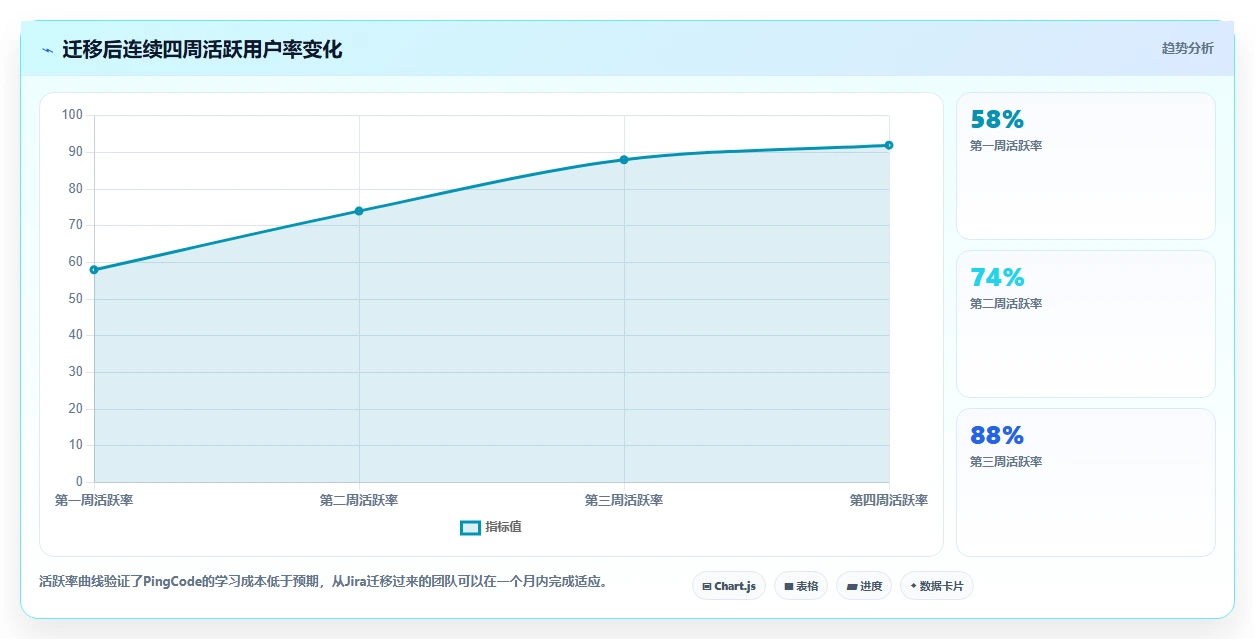The height and width of the screenshot is (639, 1255).
Task: Open the 74% 第二周活跃率 card
Action: point(1086,324)
